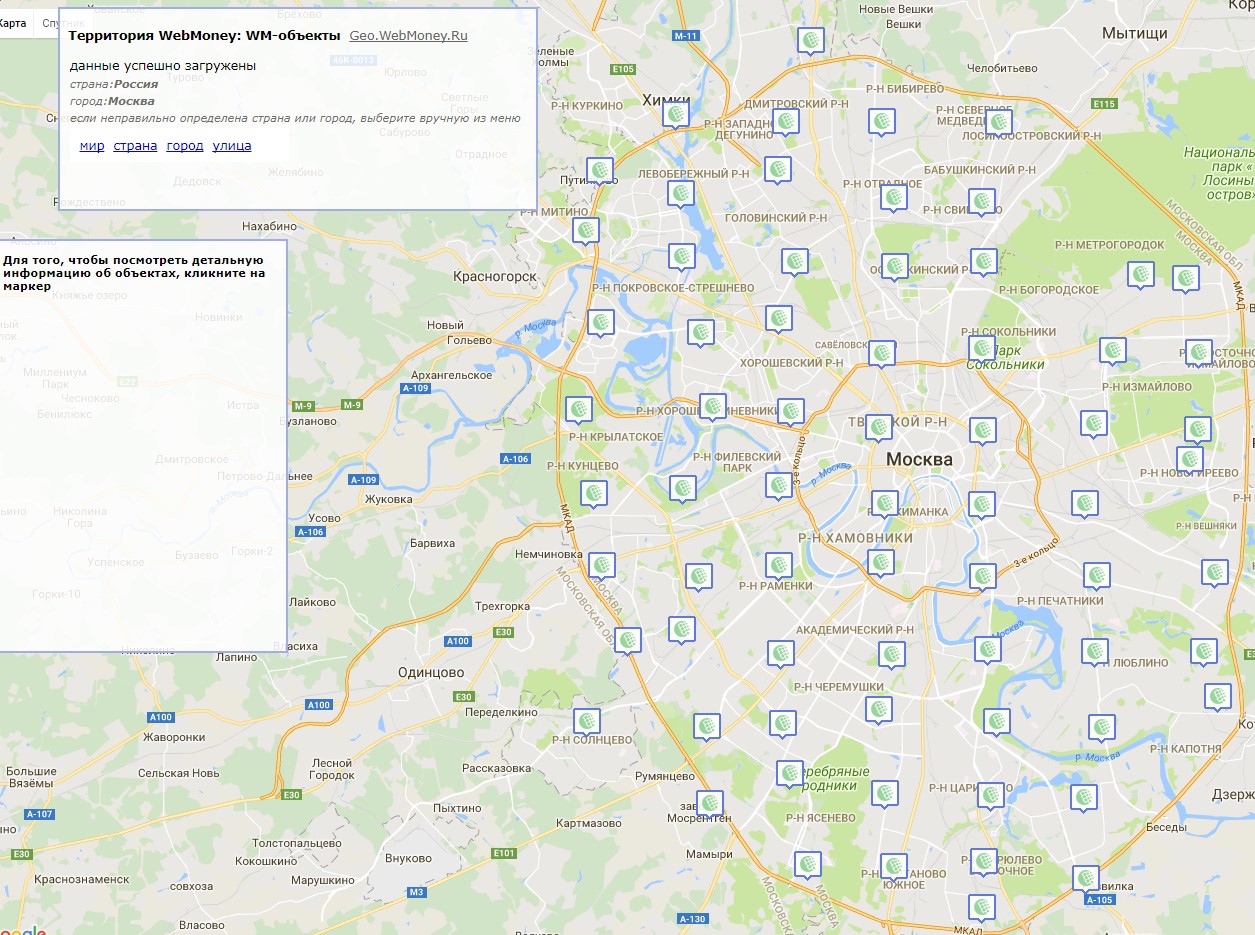Click the marker in Парк Сокольники
The image size is (1255, 935).
(983, 349)
